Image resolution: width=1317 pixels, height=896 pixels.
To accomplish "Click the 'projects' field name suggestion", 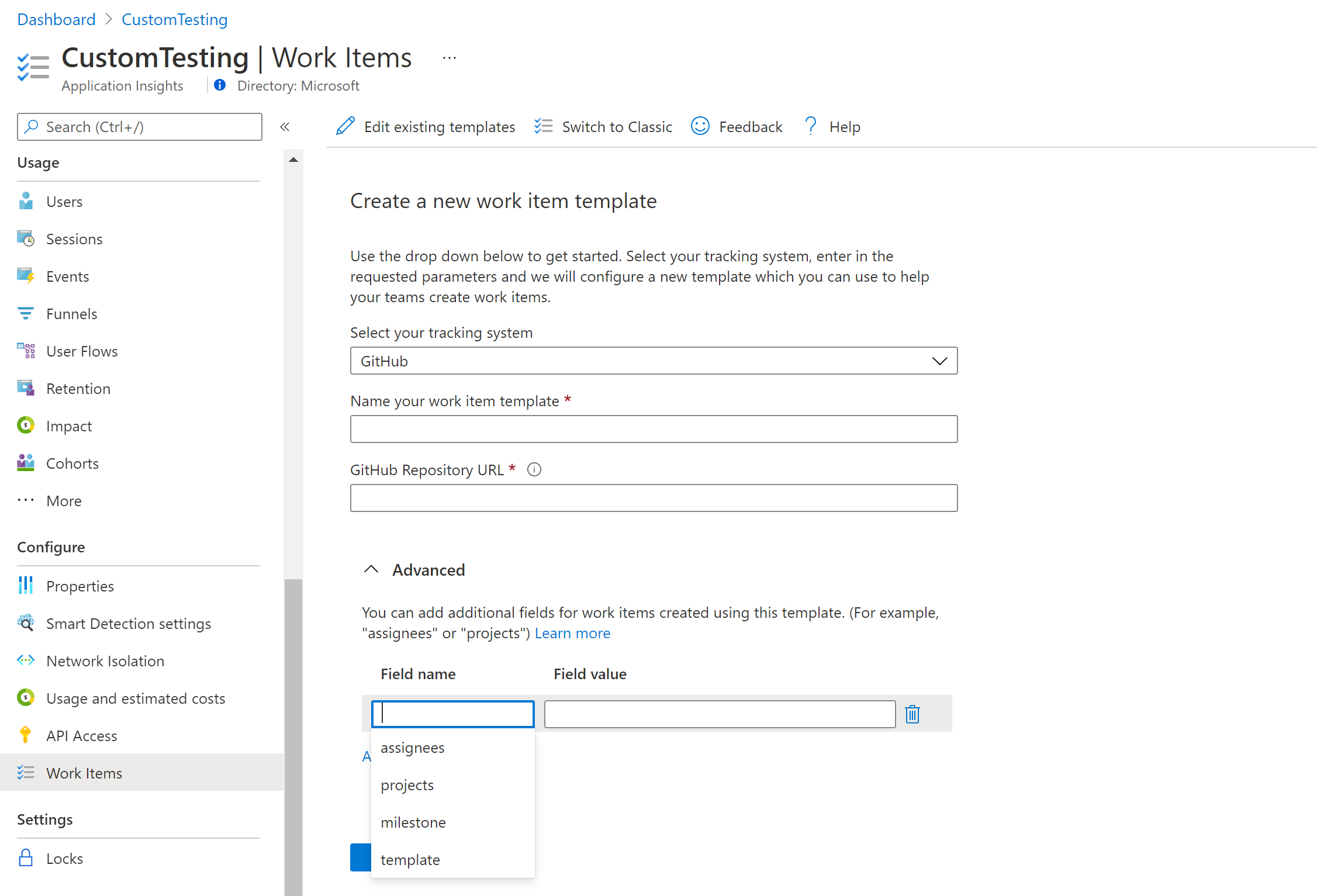I will (407, 784).
